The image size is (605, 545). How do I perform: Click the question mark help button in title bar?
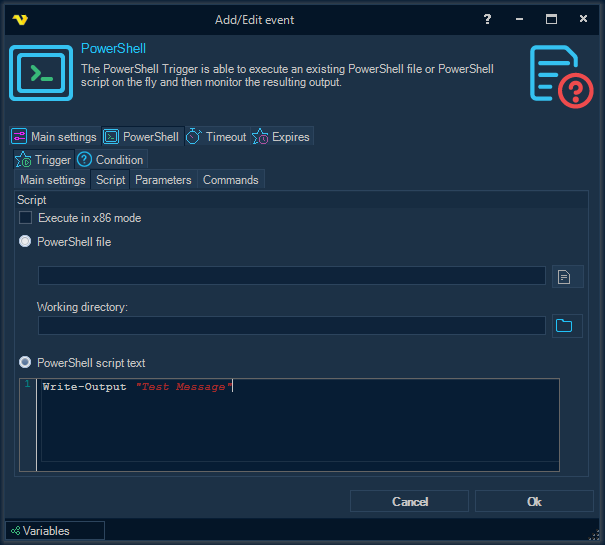coord(487,19)
